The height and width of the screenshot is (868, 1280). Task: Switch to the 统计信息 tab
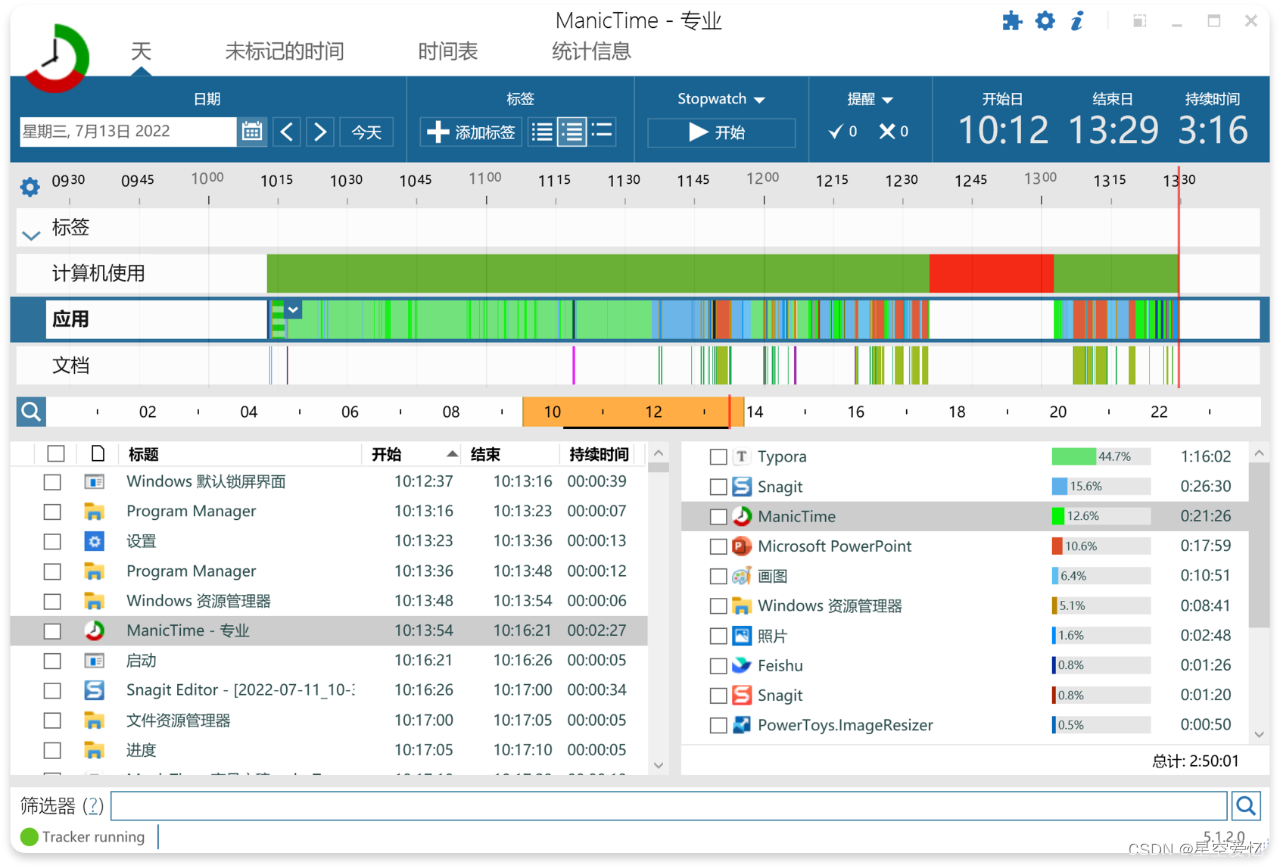592,51
